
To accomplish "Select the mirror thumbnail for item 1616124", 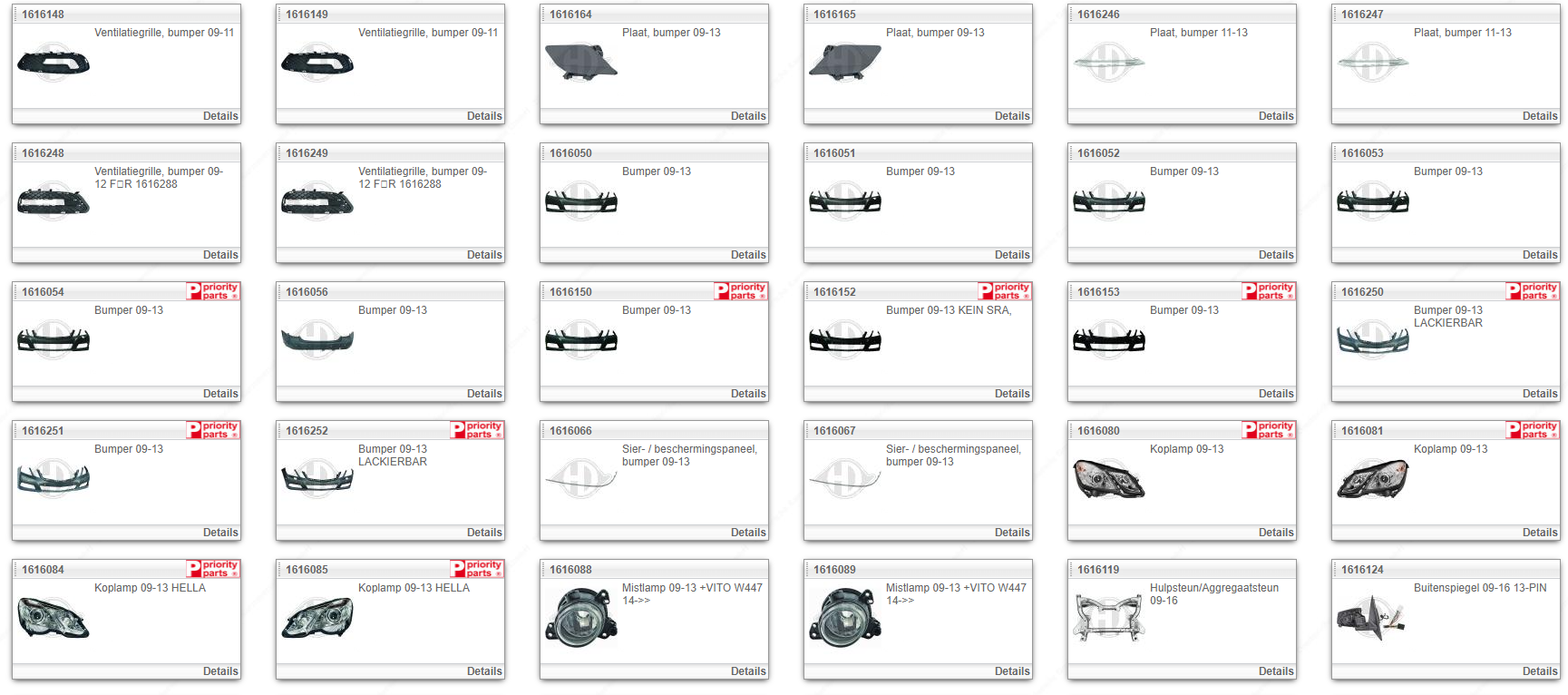I will point(1372,618).
